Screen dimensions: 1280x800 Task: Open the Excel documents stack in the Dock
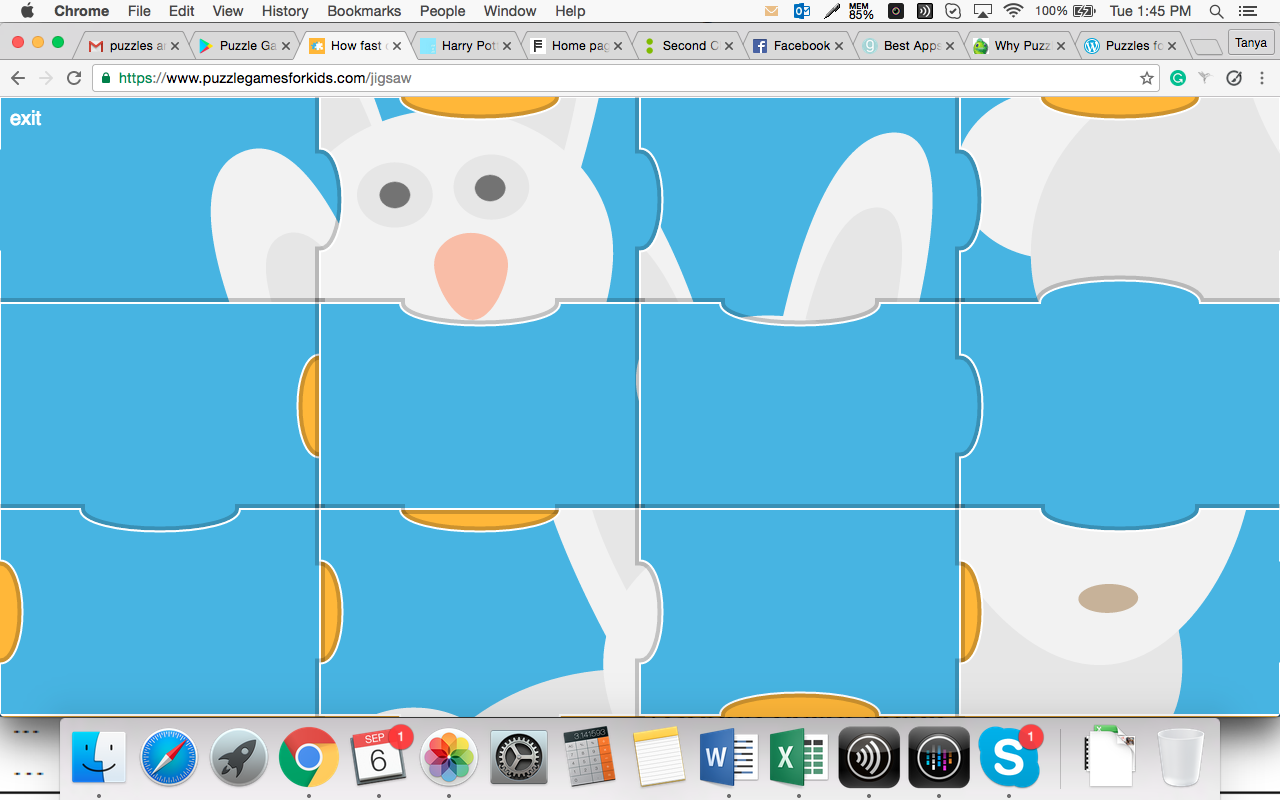pos(1111,757)
